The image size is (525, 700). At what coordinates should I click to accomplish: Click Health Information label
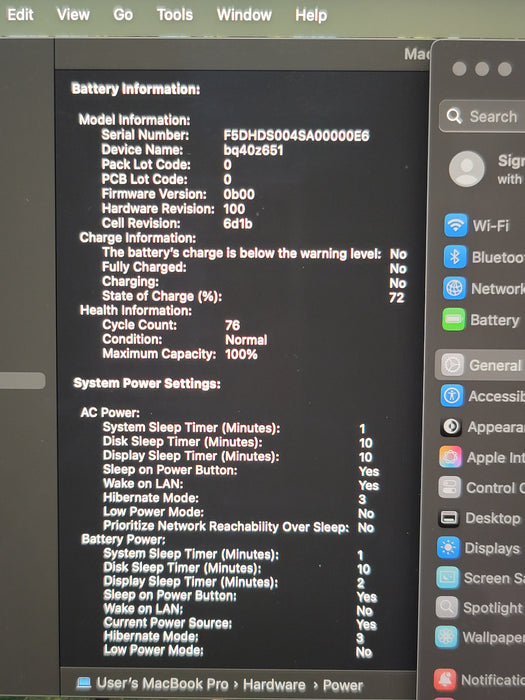(136, 310)
